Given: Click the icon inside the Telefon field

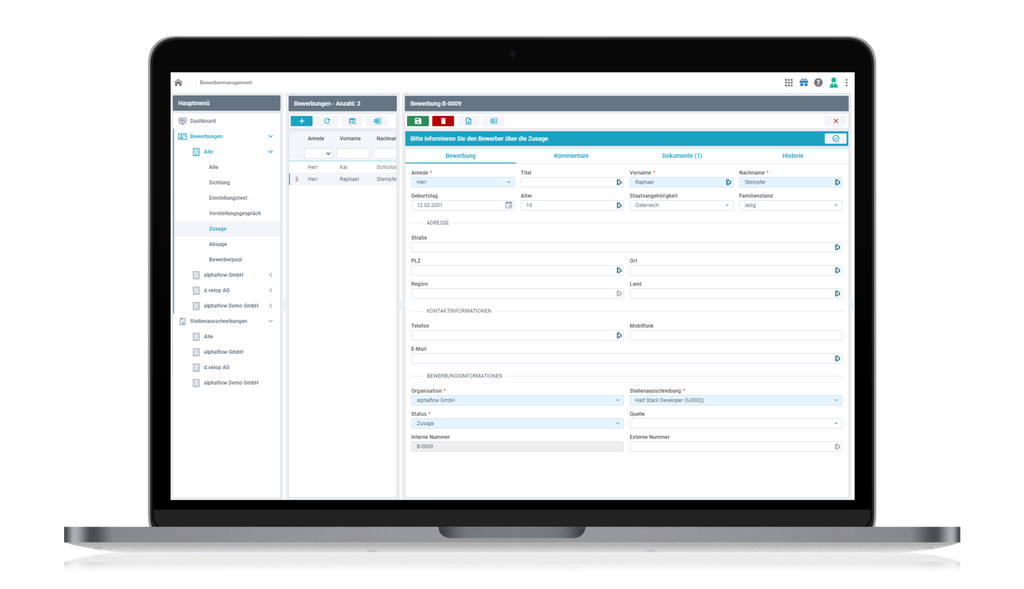Looking at the screenshot, I should tap(619, 336).
